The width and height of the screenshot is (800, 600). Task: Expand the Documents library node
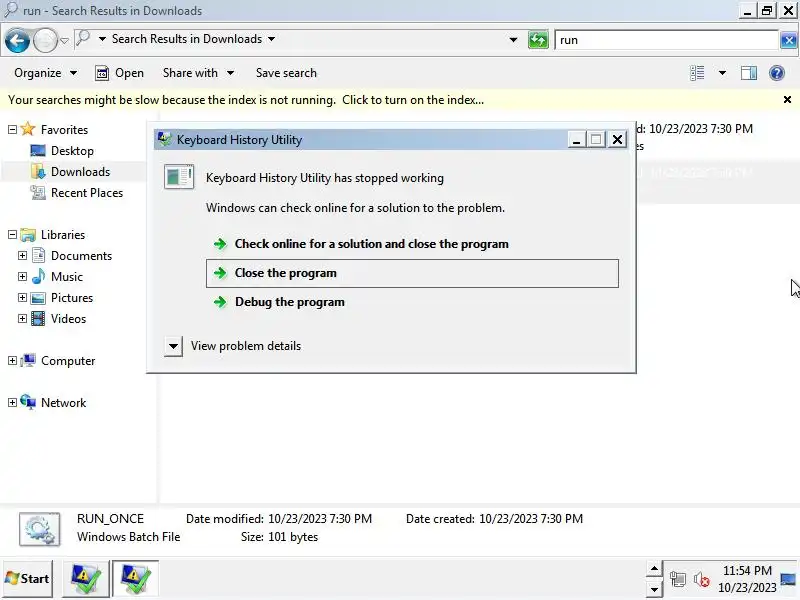[22, 256]
